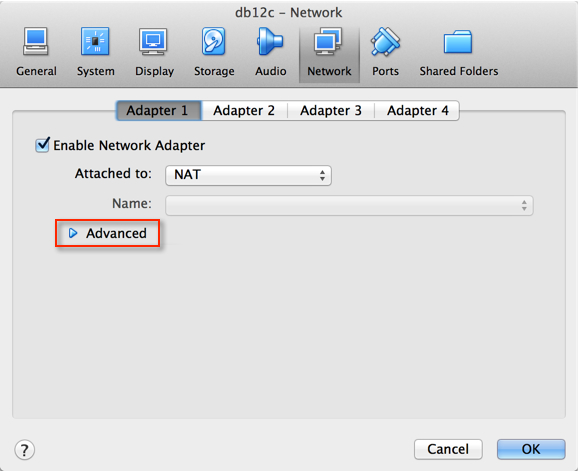
Task: Open System settings chip icon
Action: tap(95, 41)
